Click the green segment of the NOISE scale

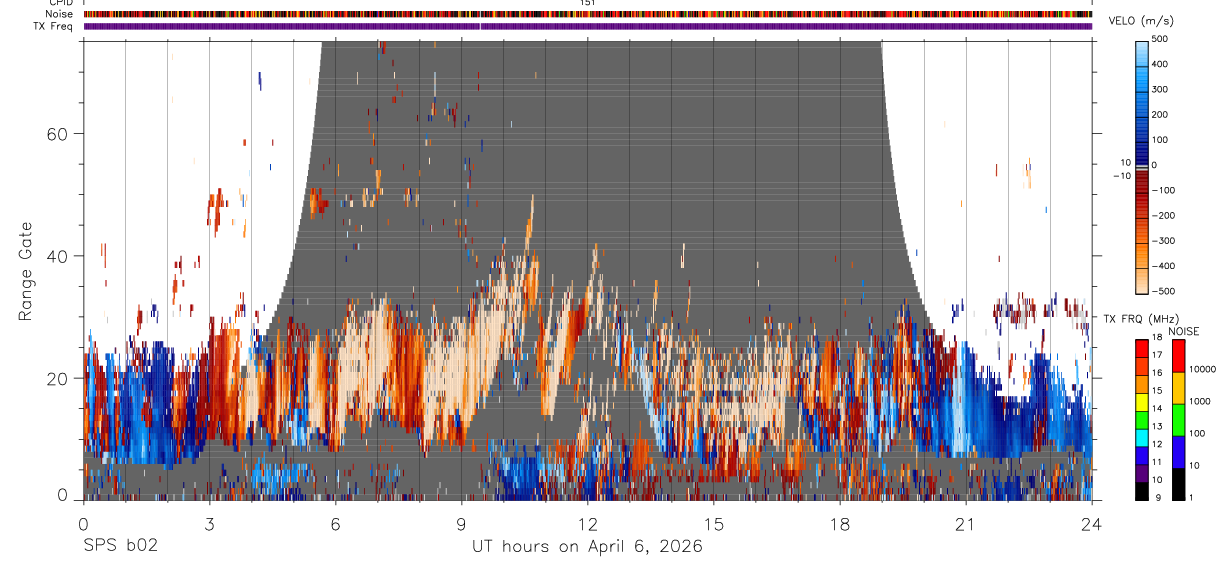1178,420
